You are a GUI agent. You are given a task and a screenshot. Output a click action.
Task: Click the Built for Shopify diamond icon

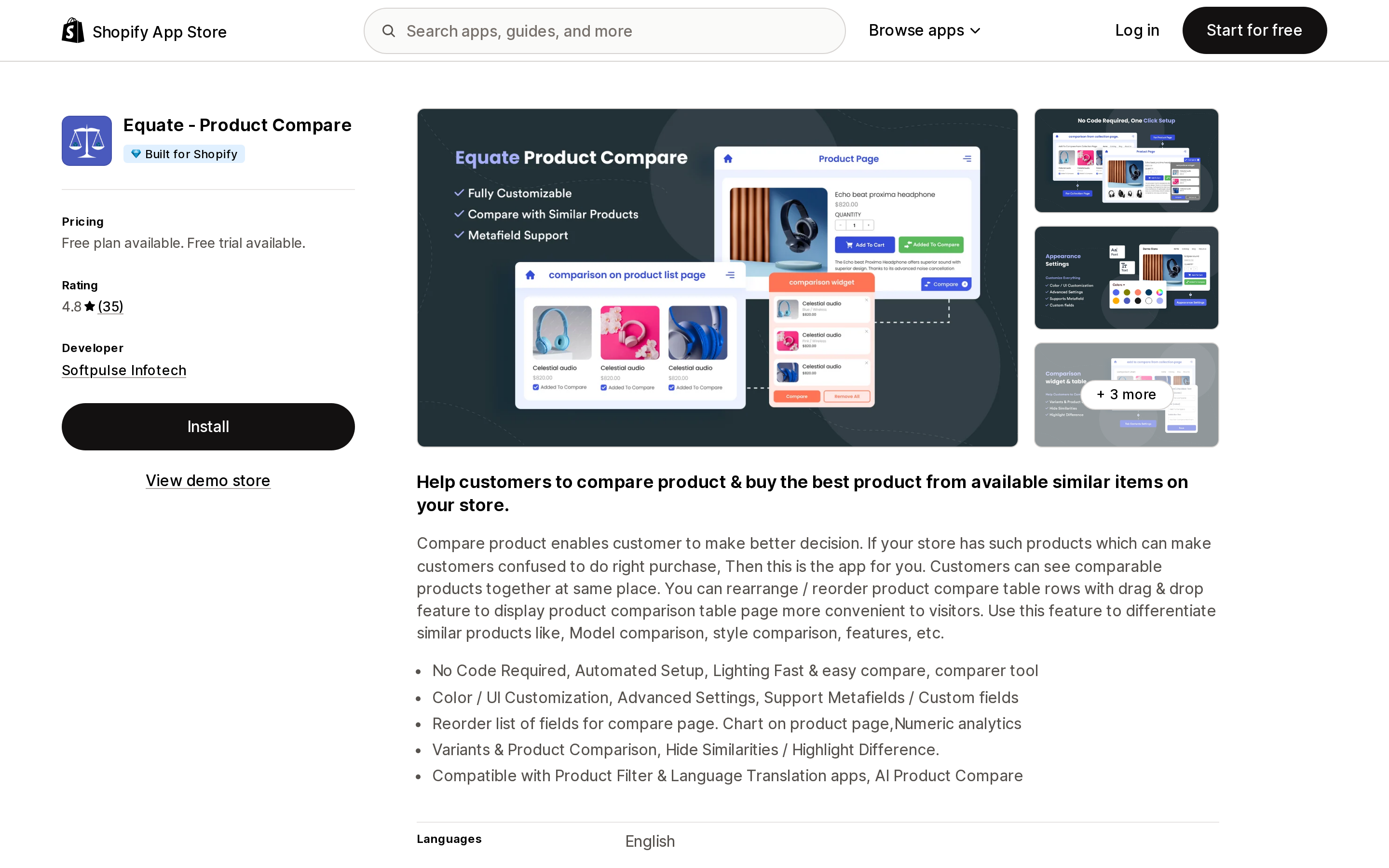pyautogui.click(x=136, y=154)
